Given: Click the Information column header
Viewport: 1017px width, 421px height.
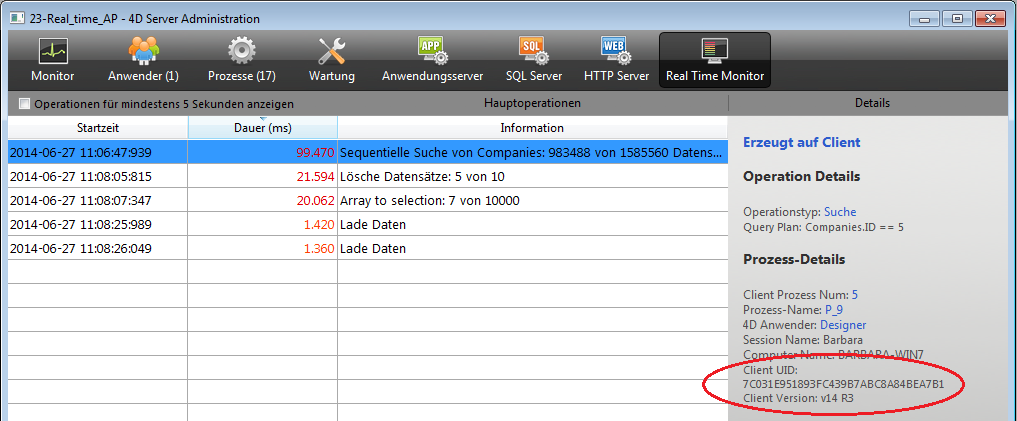Looking at the screenshot, I should pyautogui.click(x=532, y=128).
